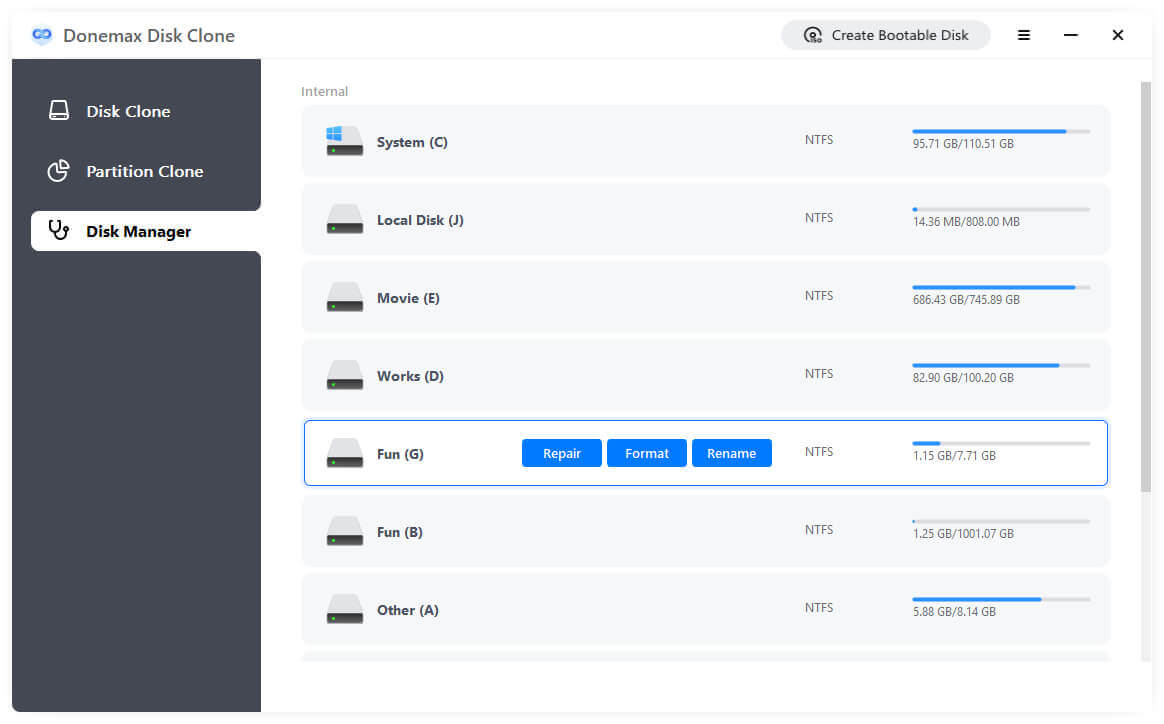Click the Disk Clone sidebar icon

tap(59, 110)
